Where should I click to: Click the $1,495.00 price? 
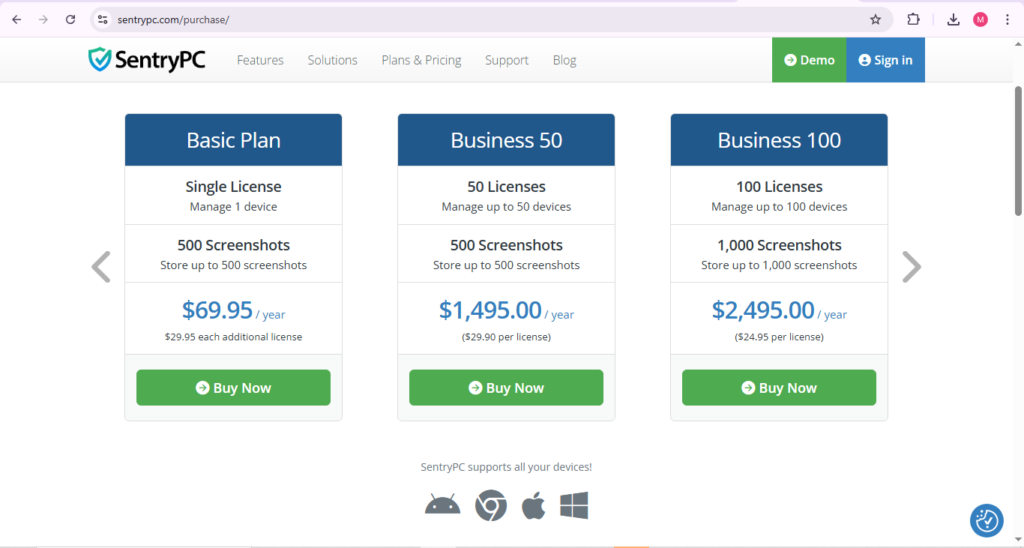(x=490, y=310)
